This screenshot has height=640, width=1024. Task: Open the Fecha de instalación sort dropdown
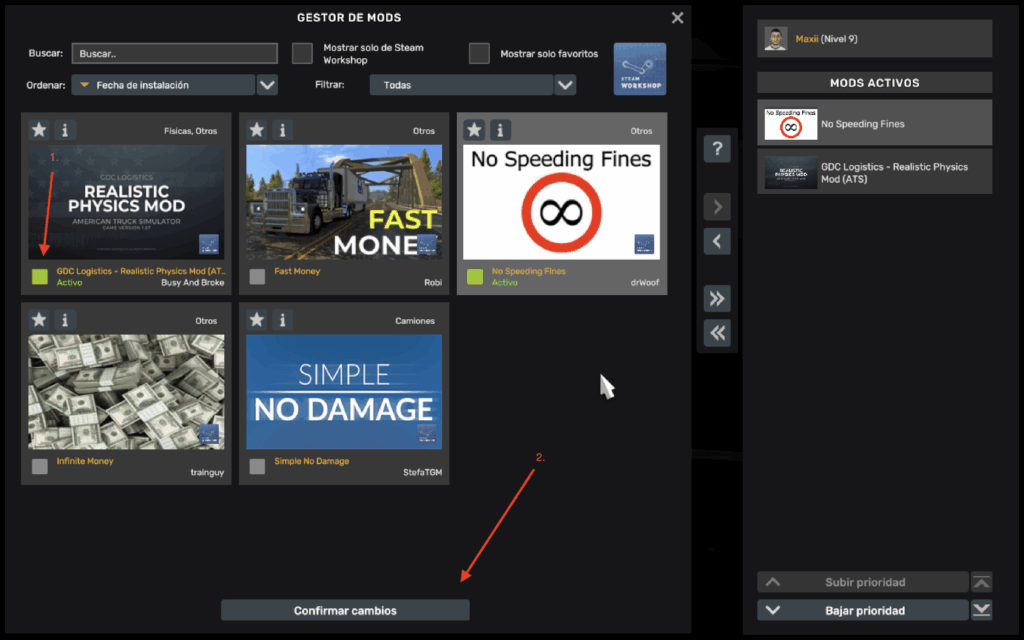tap(266, 85)
